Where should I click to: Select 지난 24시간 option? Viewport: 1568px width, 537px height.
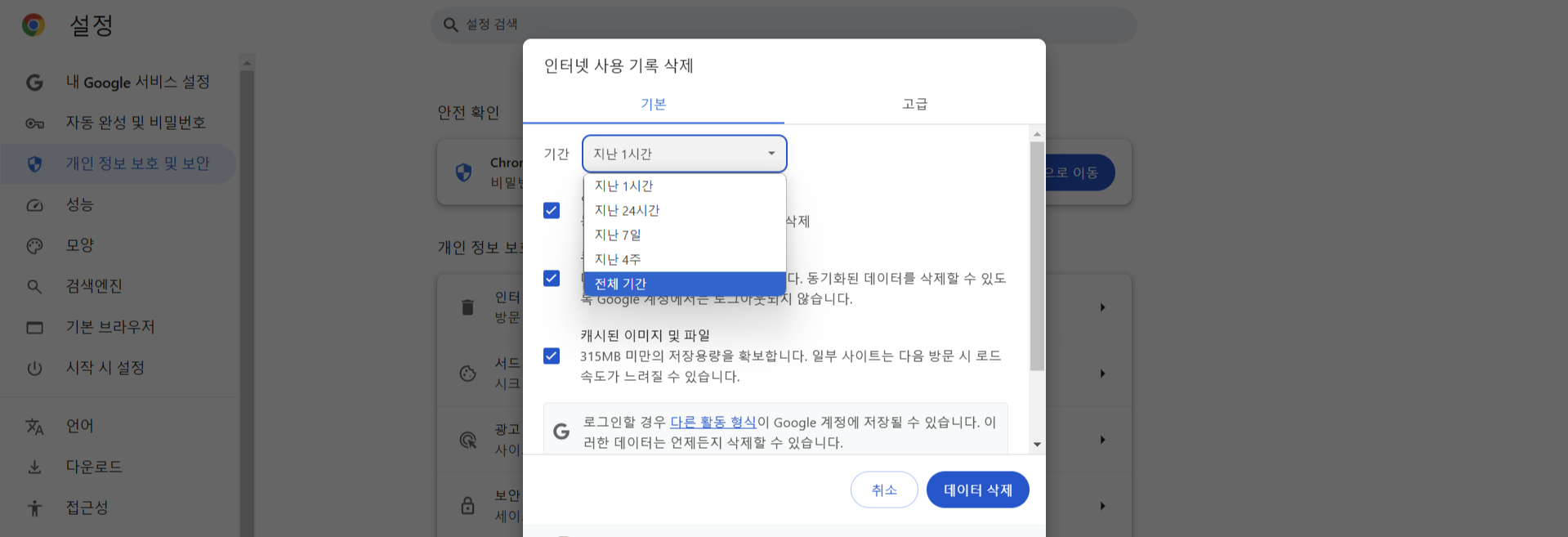[685, 211]
